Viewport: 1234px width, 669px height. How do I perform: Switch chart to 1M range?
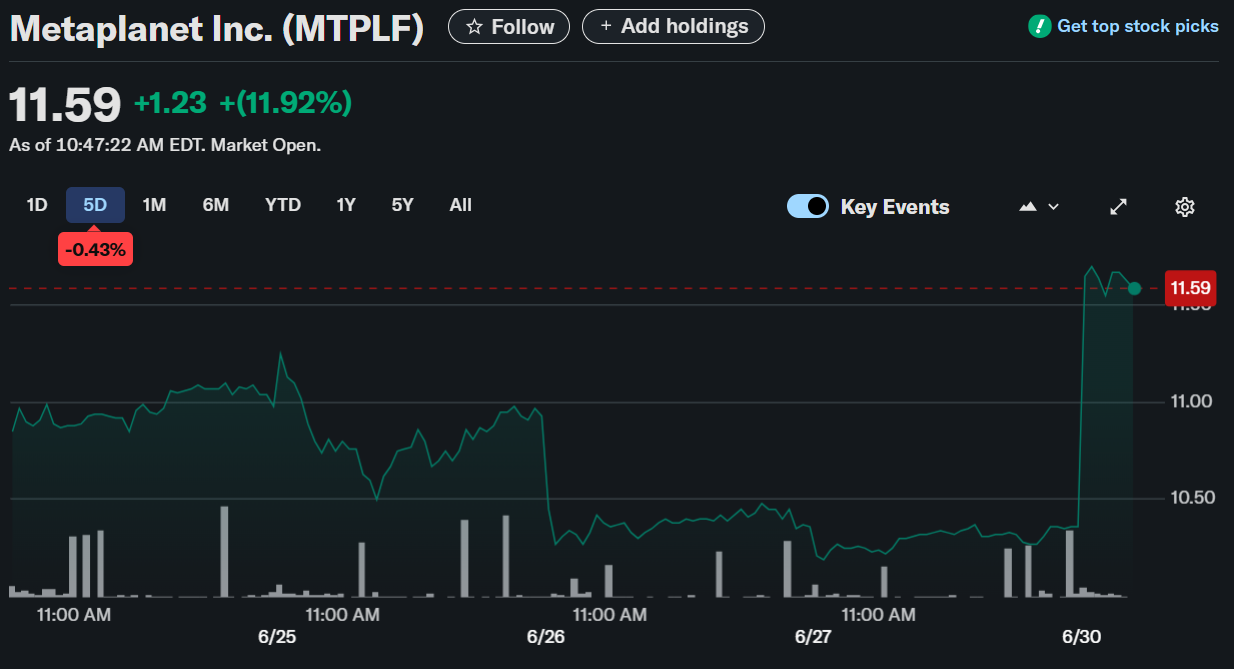154,205
